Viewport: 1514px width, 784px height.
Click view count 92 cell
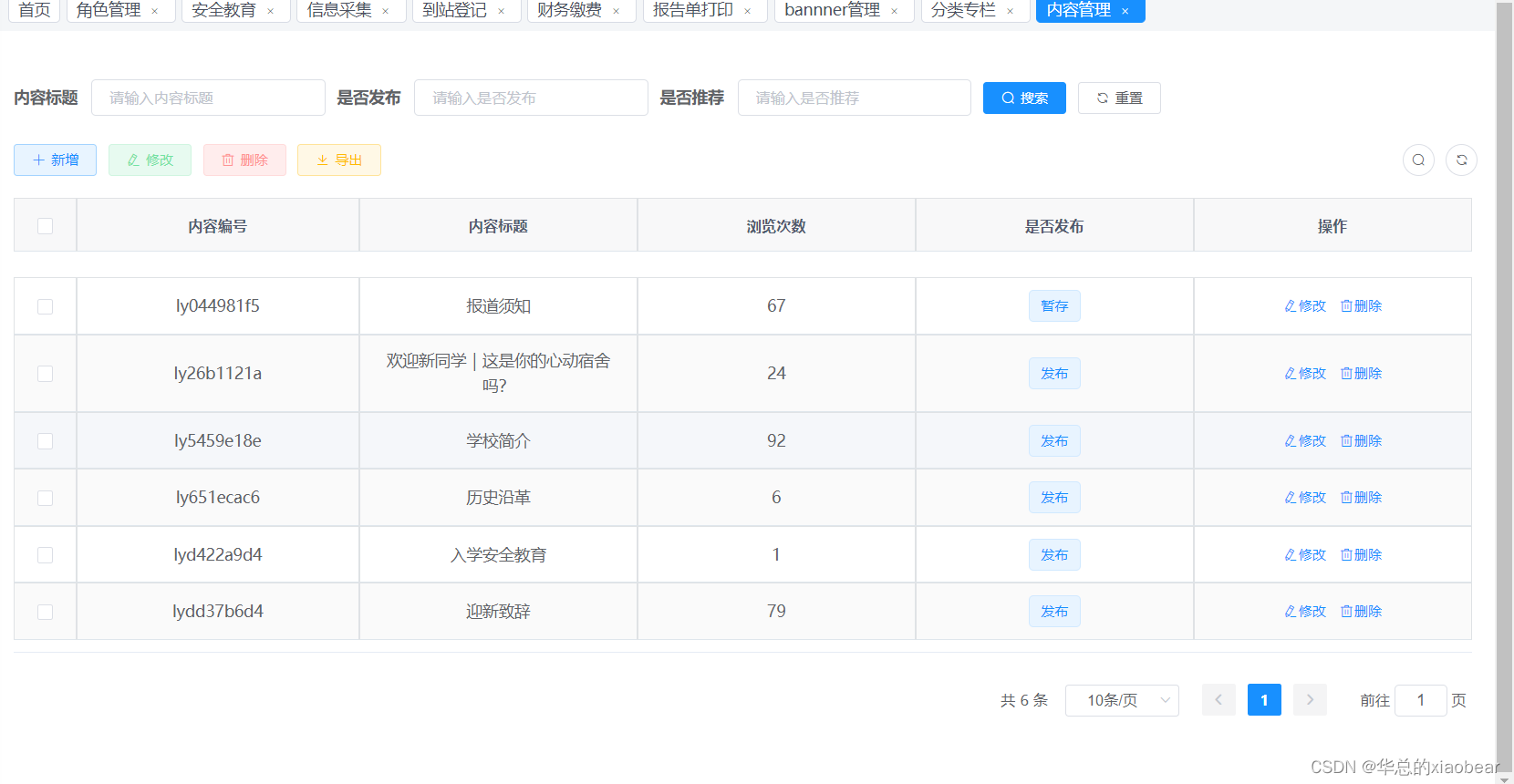pos(776,441)
